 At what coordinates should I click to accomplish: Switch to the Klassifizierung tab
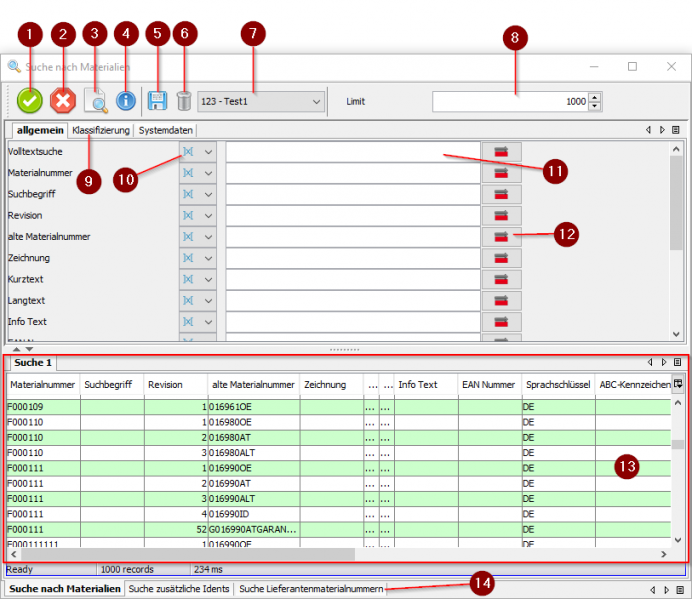pyautogui.click(x=101, y=131)
